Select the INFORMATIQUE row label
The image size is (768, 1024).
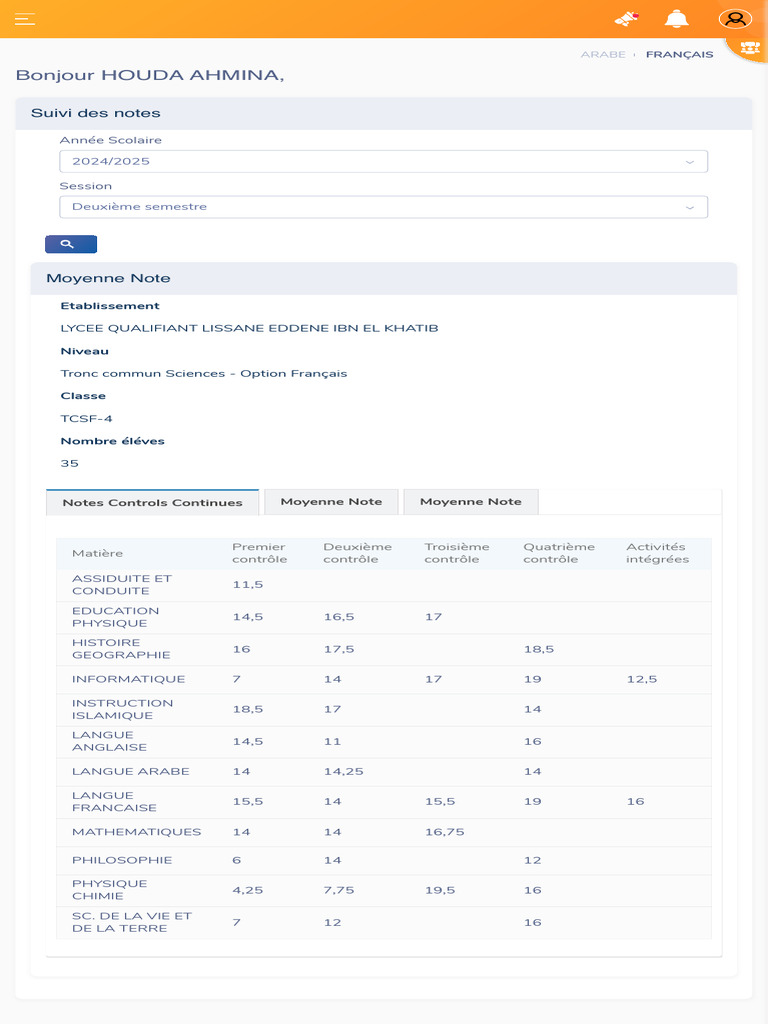tap(128, 679)
